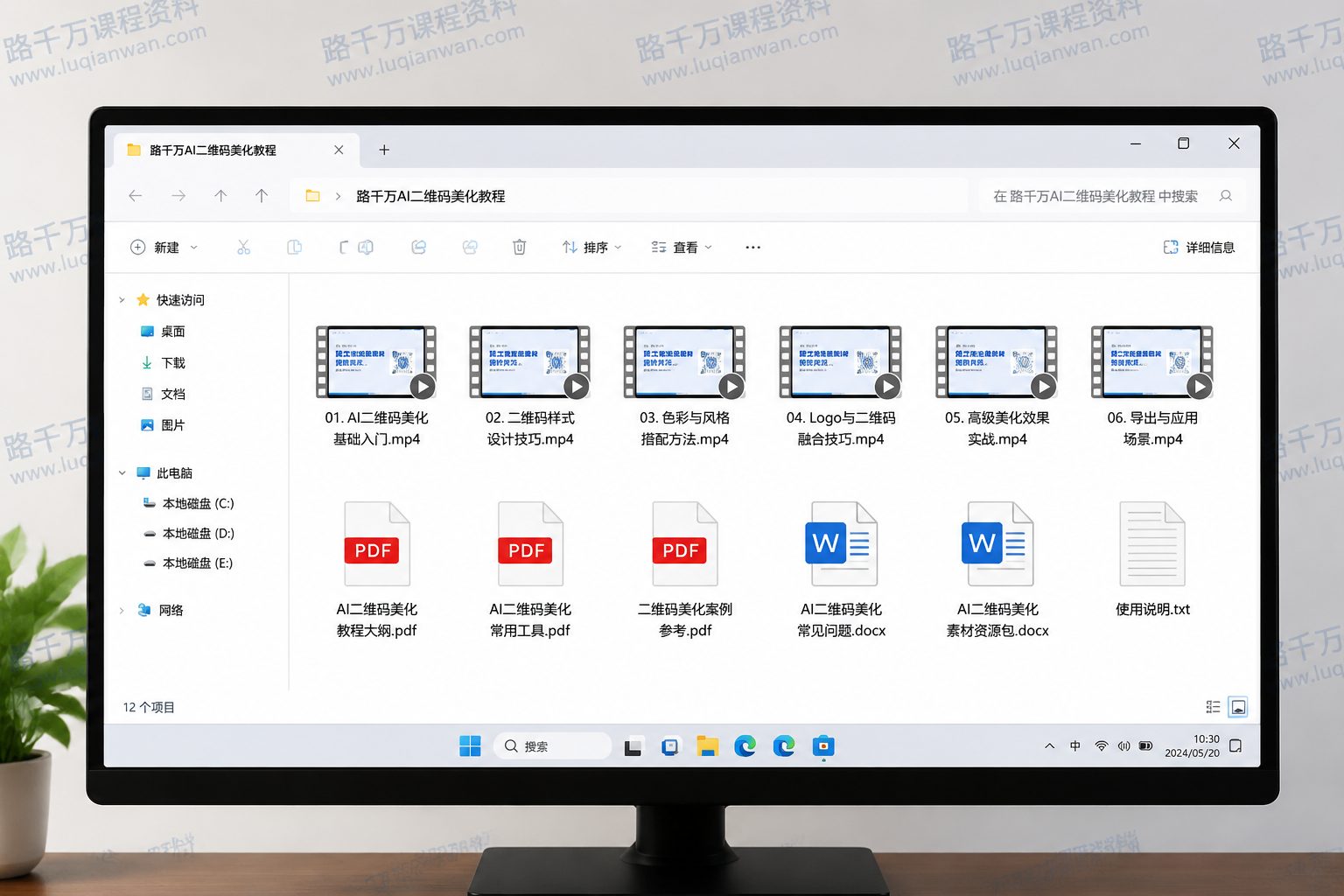Click the 中 input method indicator
This screenshot has width=1344, height=896.
click(1075, 746)
